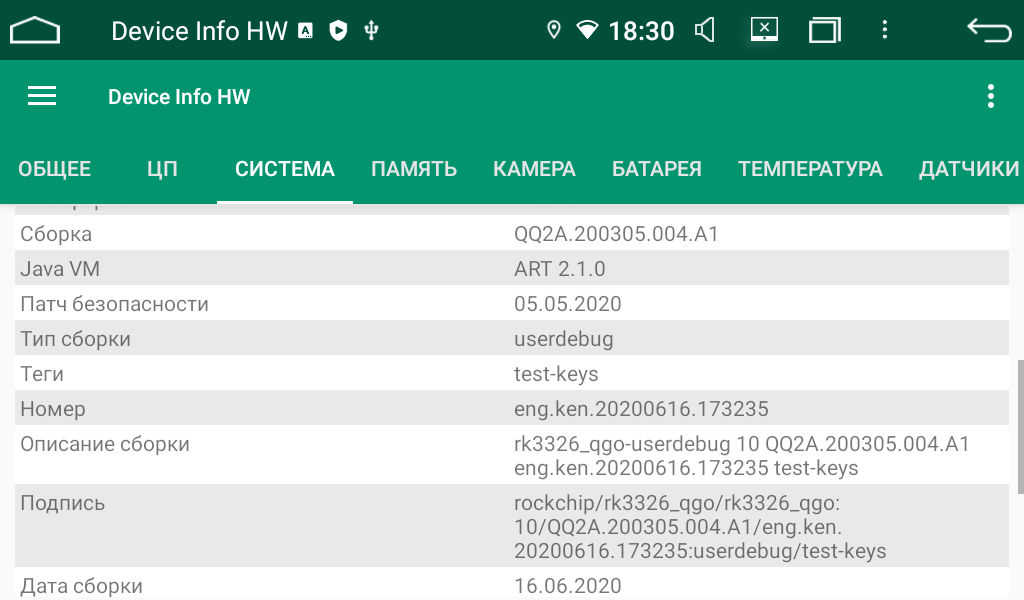Click the Номер row label

point(53,409)
